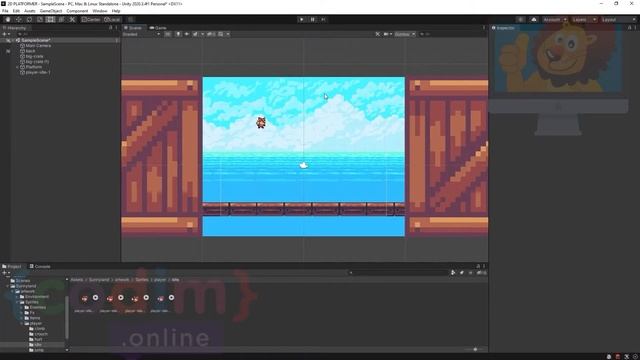640x360 pixels.
Task: Toggle scene lighting icon
Action: (x=178, y=34)
